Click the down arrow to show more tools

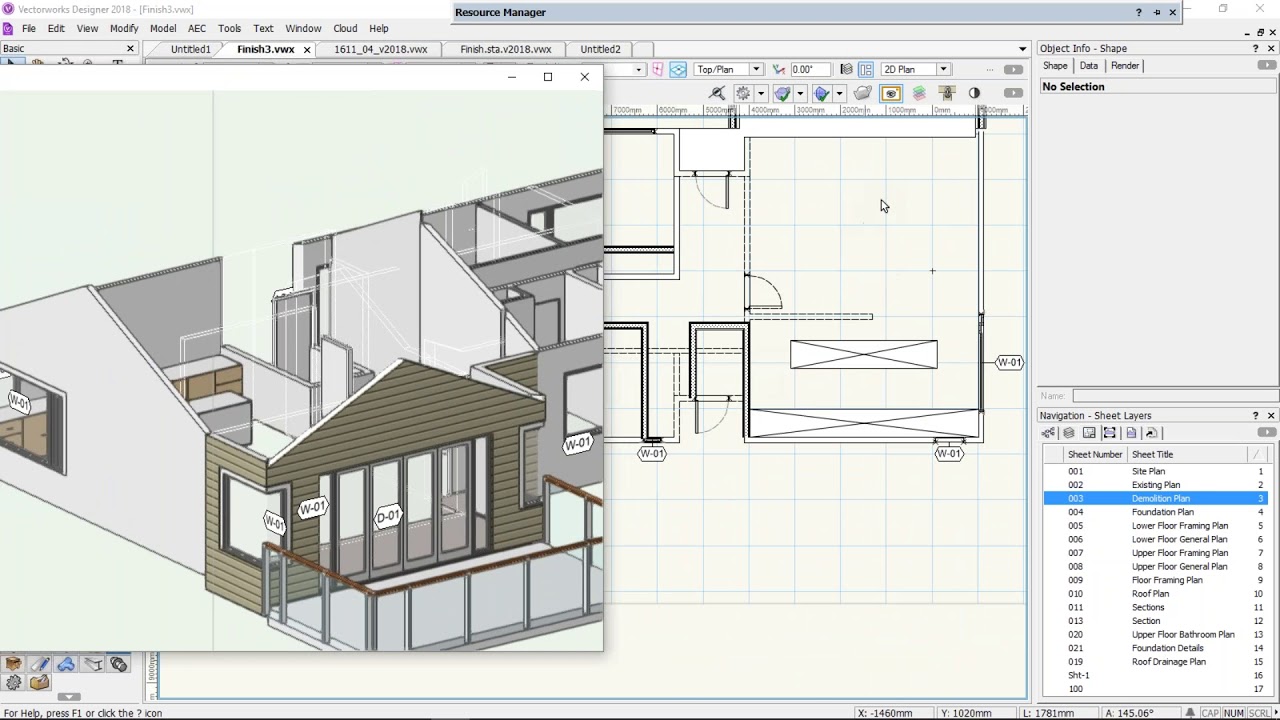coord(68,699)
